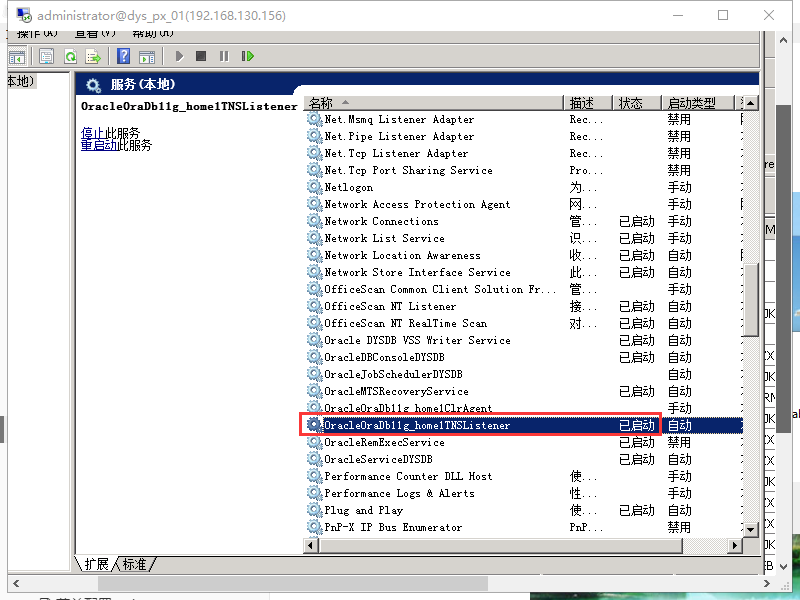This screenshot has width=800, height=600.
Task: Switch to the 标准 (Standard) tab
Action: [x=133, y=565]
